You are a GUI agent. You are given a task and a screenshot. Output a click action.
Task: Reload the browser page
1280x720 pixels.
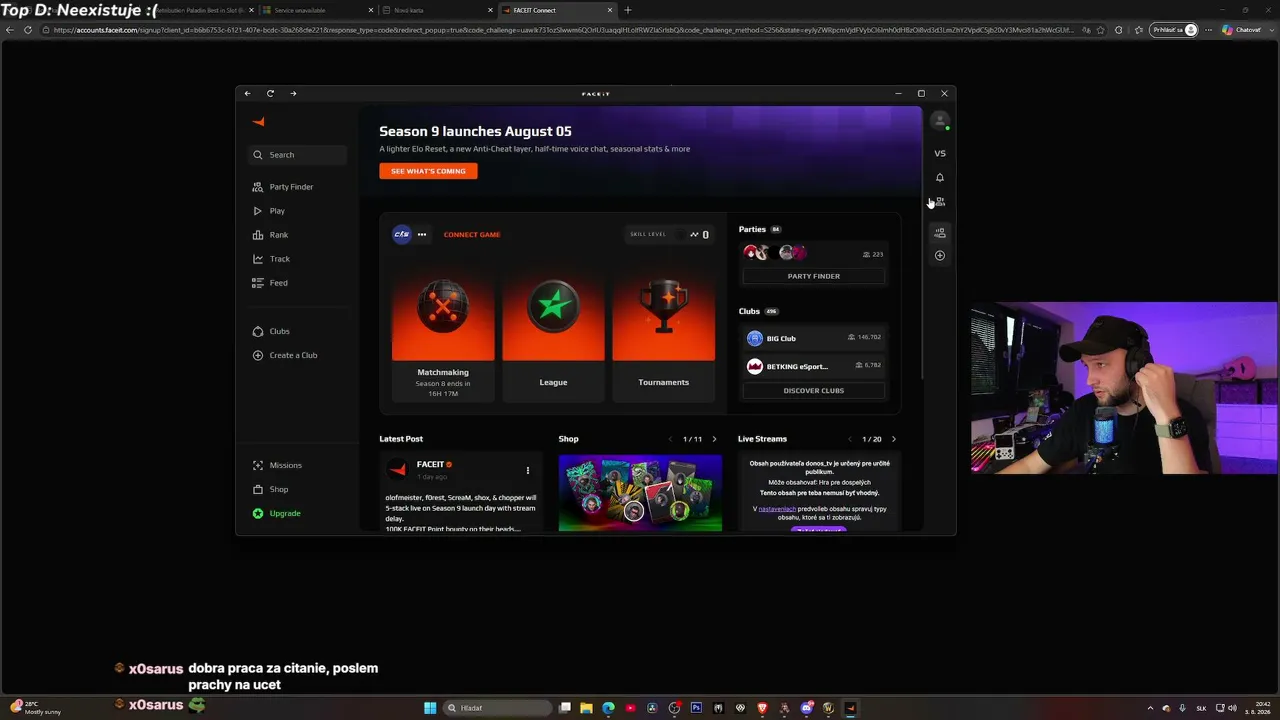point(28,30)
